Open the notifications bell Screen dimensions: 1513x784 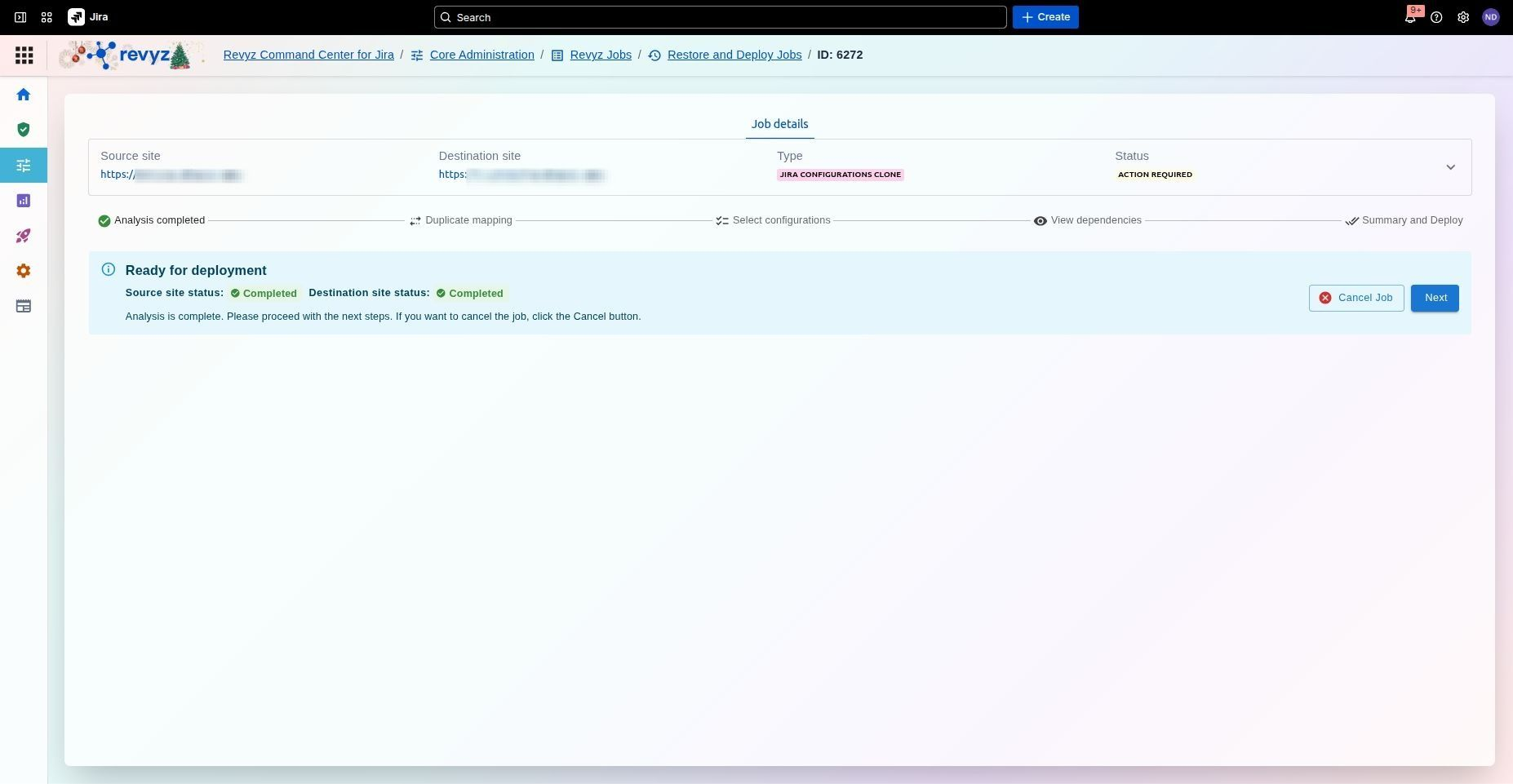pos(1409,17)
